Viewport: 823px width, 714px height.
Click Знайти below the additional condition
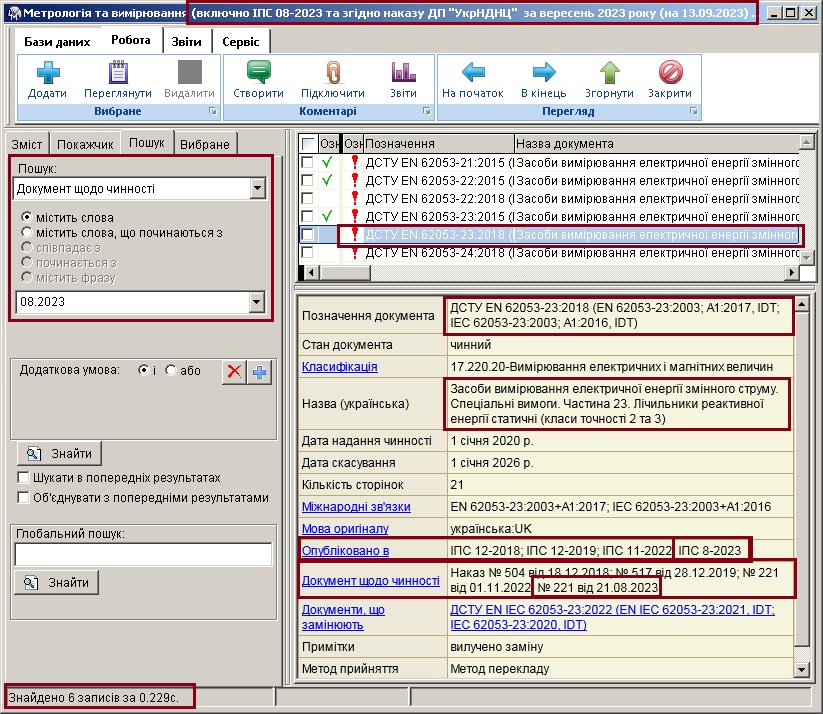(x=59, y=454)
